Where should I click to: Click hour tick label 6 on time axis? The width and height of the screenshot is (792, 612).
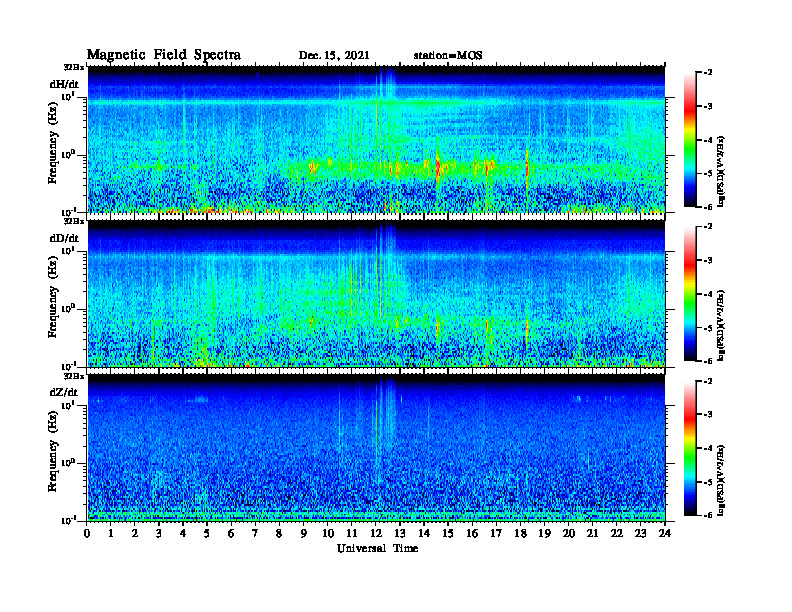231,534
